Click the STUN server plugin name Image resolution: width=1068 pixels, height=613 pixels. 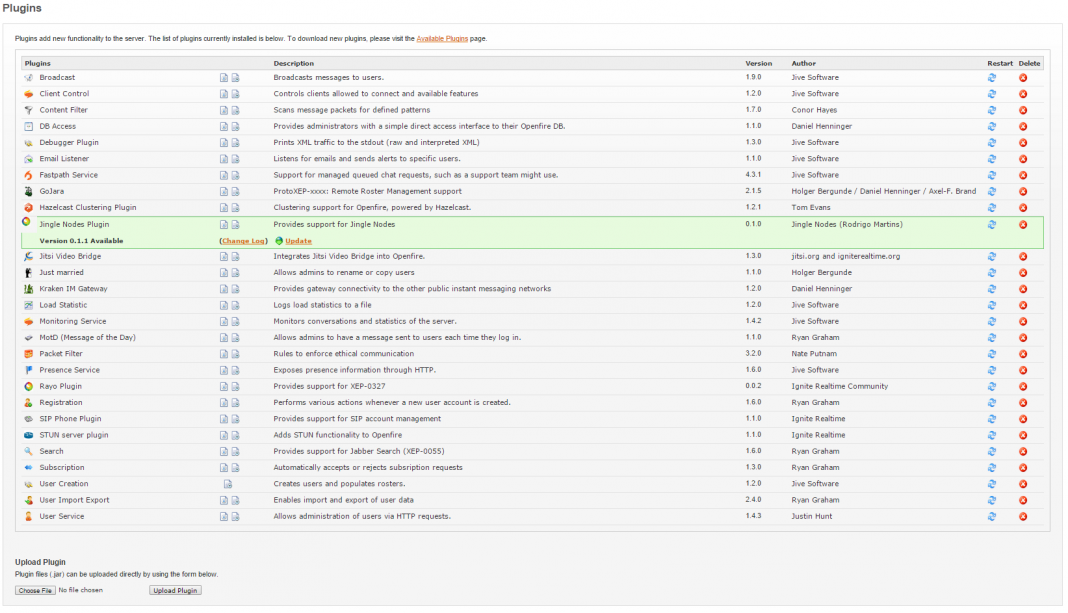[x=74, y=435]
